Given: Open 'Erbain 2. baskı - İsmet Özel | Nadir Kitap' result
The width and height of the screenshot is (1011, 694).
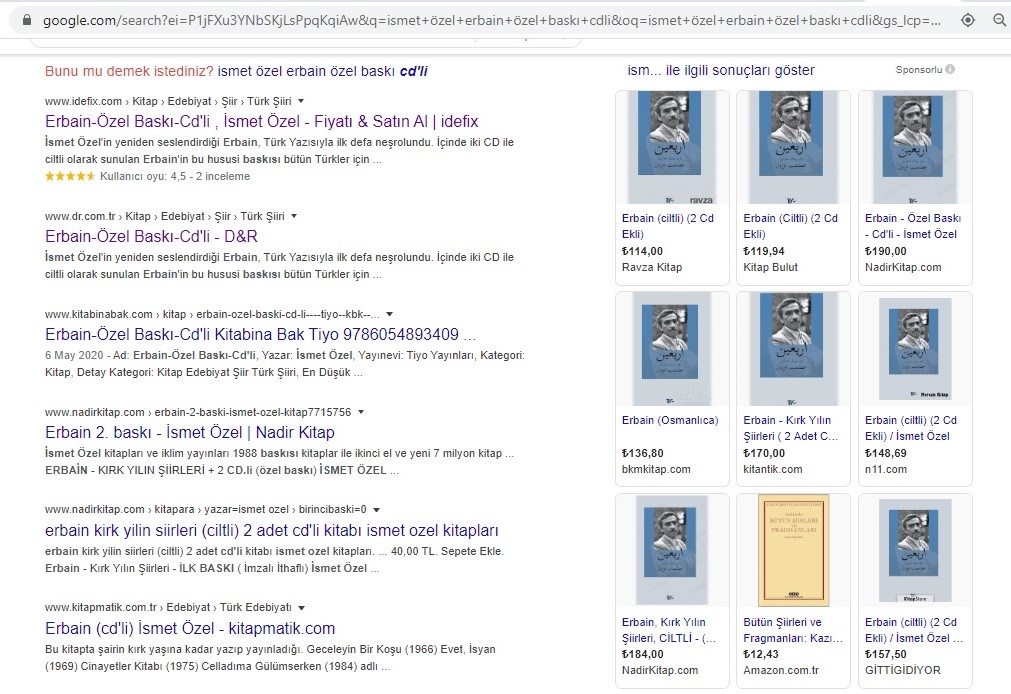Looking at the screenshot, I should tap(190, 432).
